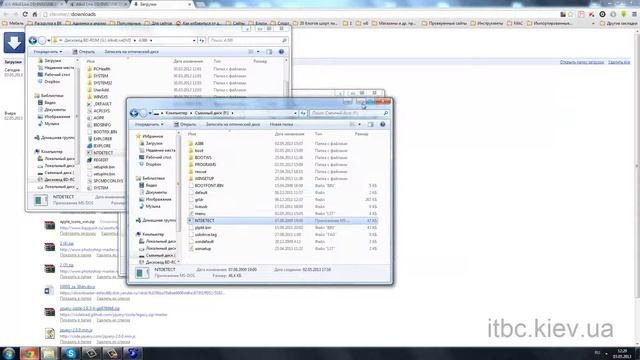Click burn to optical disc in Removable disk window
640x360 pixels.
233,124
